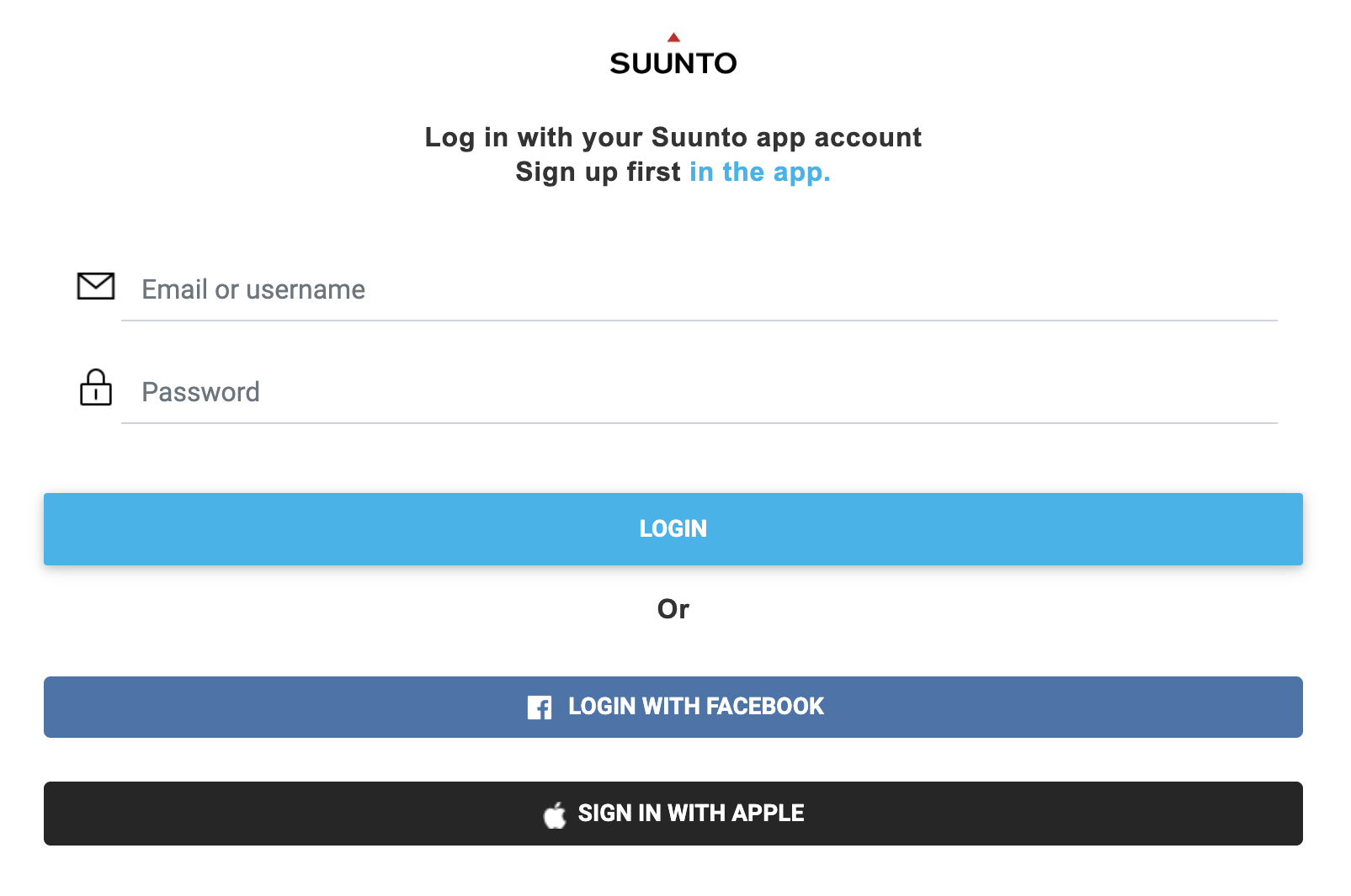
Task: Click the Facebook icon on the blue button
Action: [539, 708]
